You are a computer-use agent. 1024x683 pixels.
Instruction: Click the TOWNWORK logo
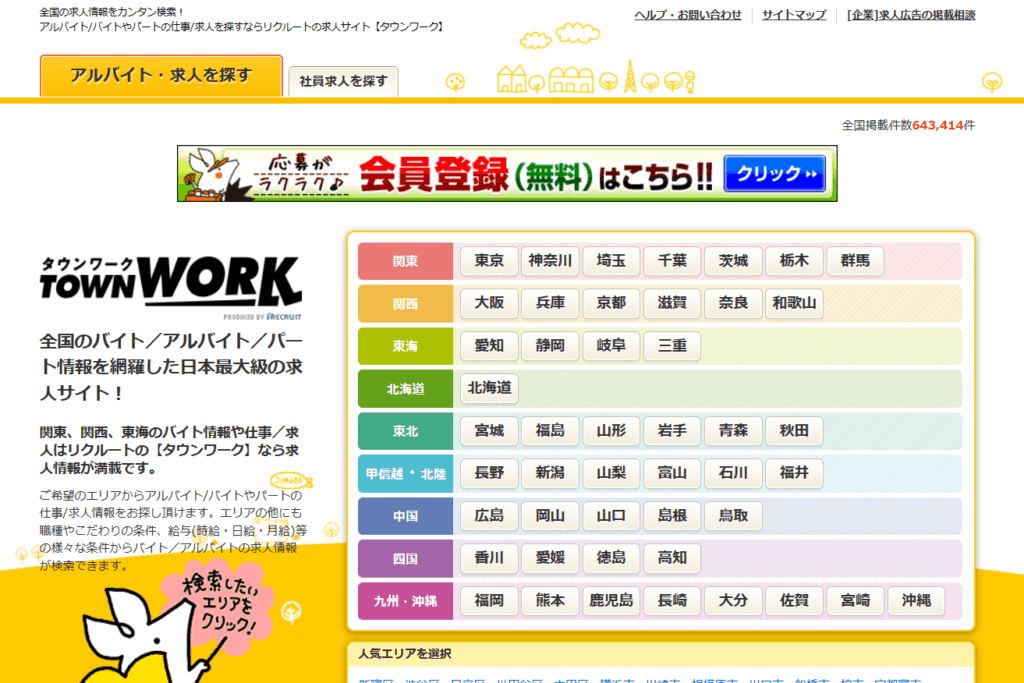click(170, 288)
